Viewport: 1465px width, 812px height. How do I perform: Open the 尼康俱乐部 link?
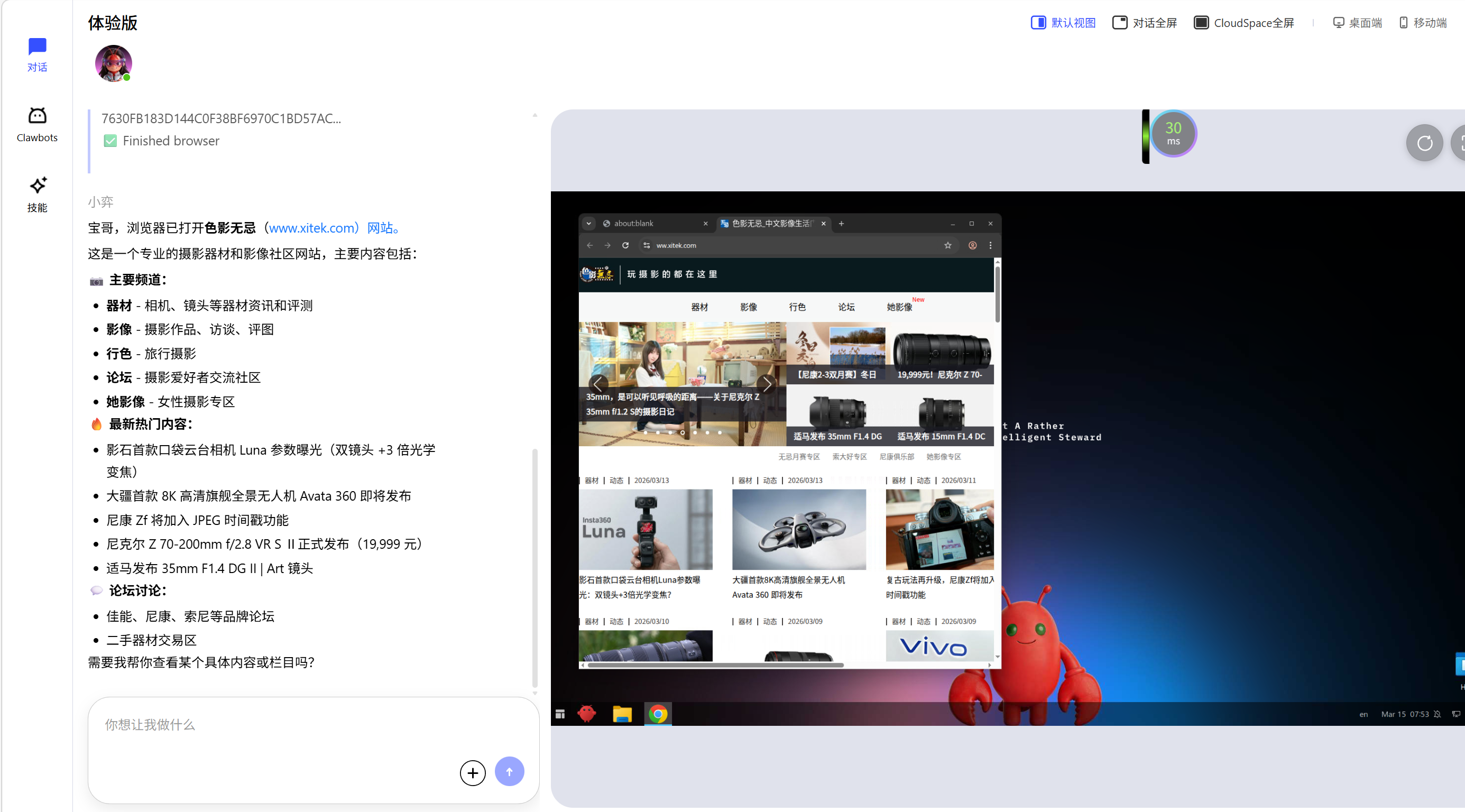[x=896, y=457]
